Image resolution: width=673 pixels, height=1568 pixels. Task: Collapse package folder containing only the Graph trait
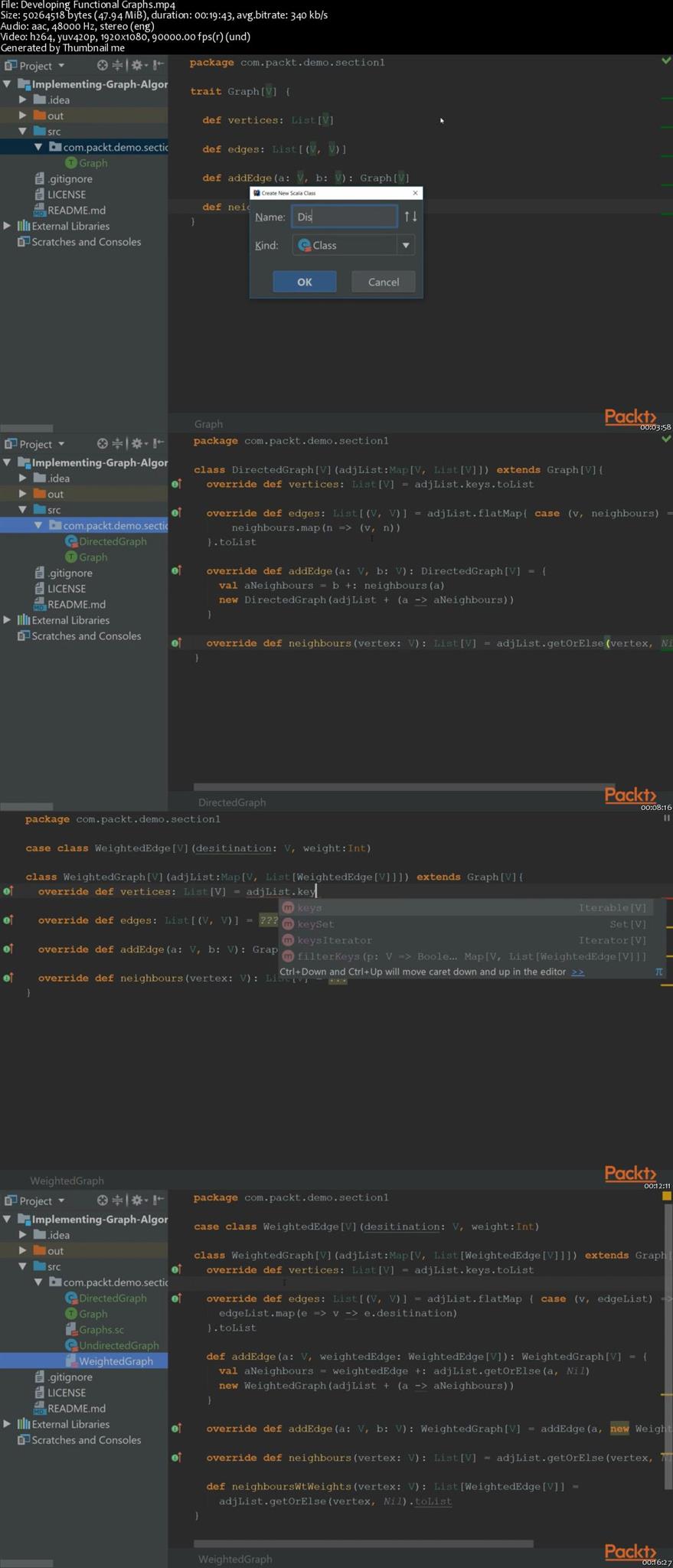pos(38,147)
